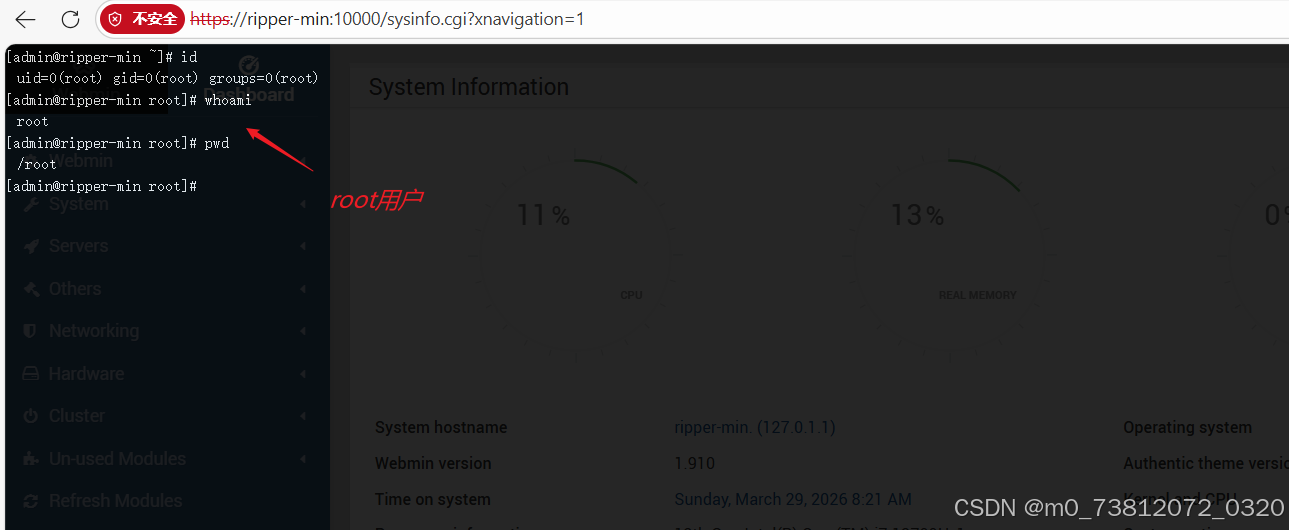
Task: Go back with the browser back arrow
Action: click(x=26, y=19)
